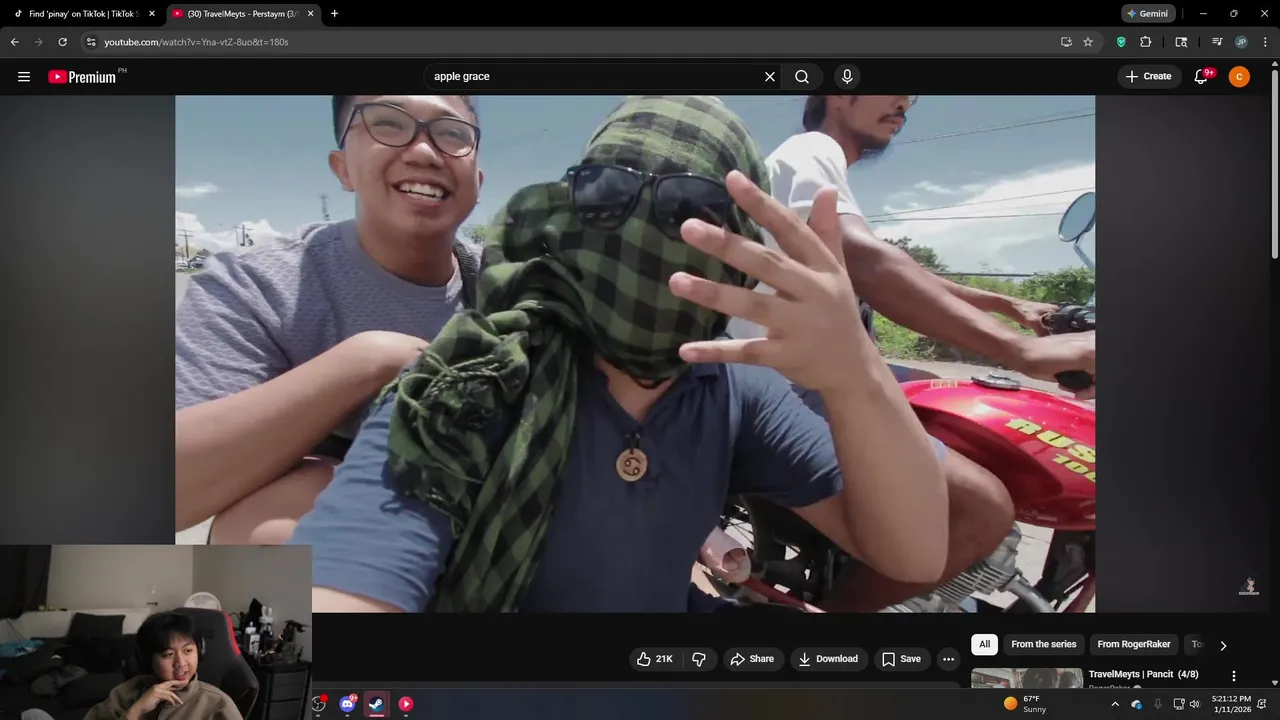The image size is (1280, 720).
Task: Open the red play app on taskbar
Action: 406,704
